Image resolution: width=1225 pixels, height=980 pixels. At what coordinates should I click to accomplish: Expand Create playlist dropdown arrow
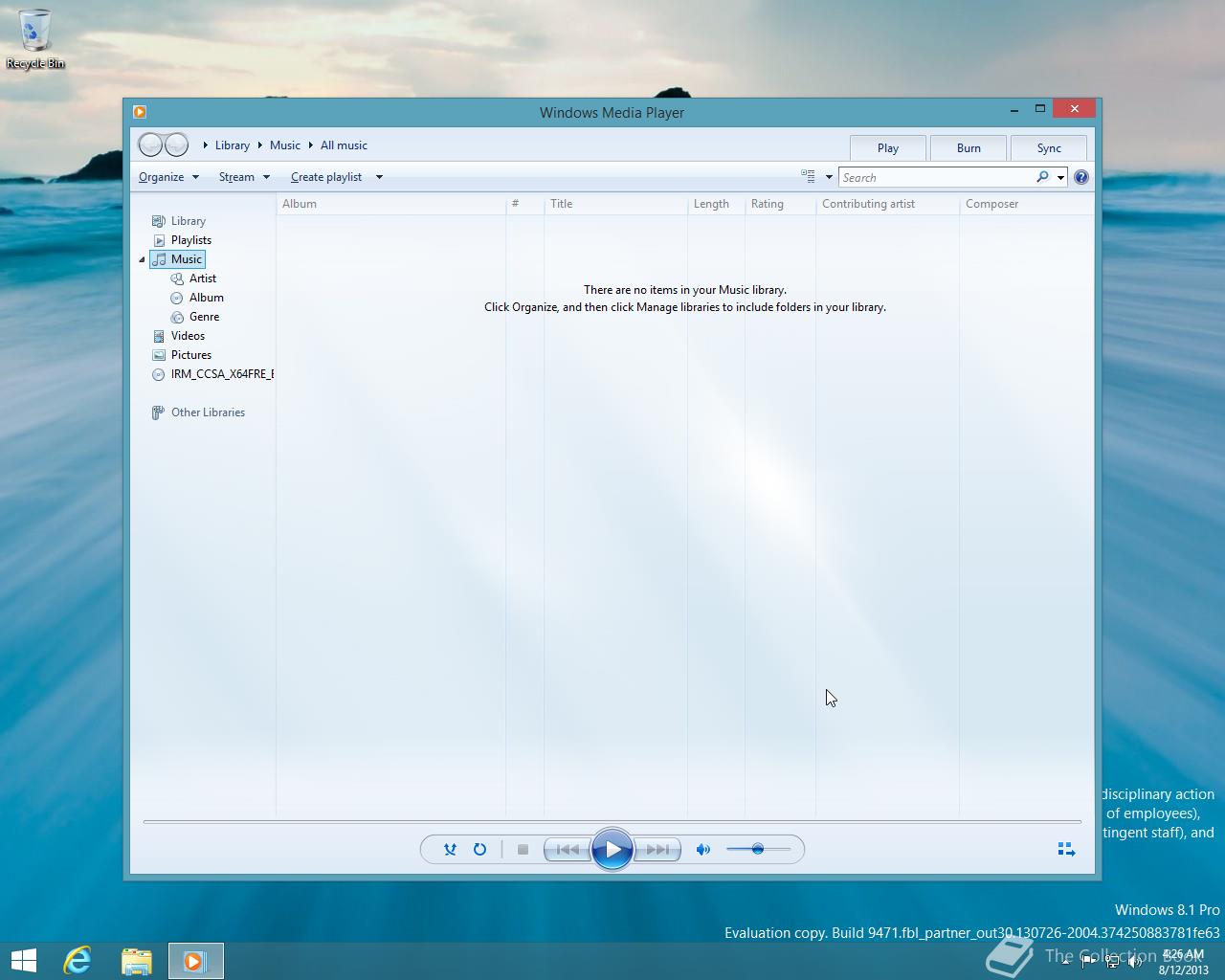coord(379,177)
